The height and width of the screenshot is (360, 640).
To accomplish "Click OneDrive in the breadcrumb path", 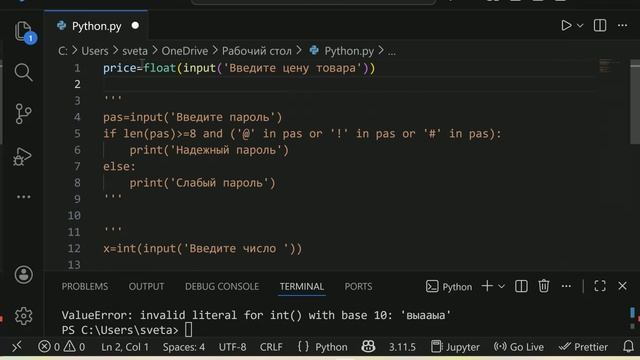I will point(184,51).
